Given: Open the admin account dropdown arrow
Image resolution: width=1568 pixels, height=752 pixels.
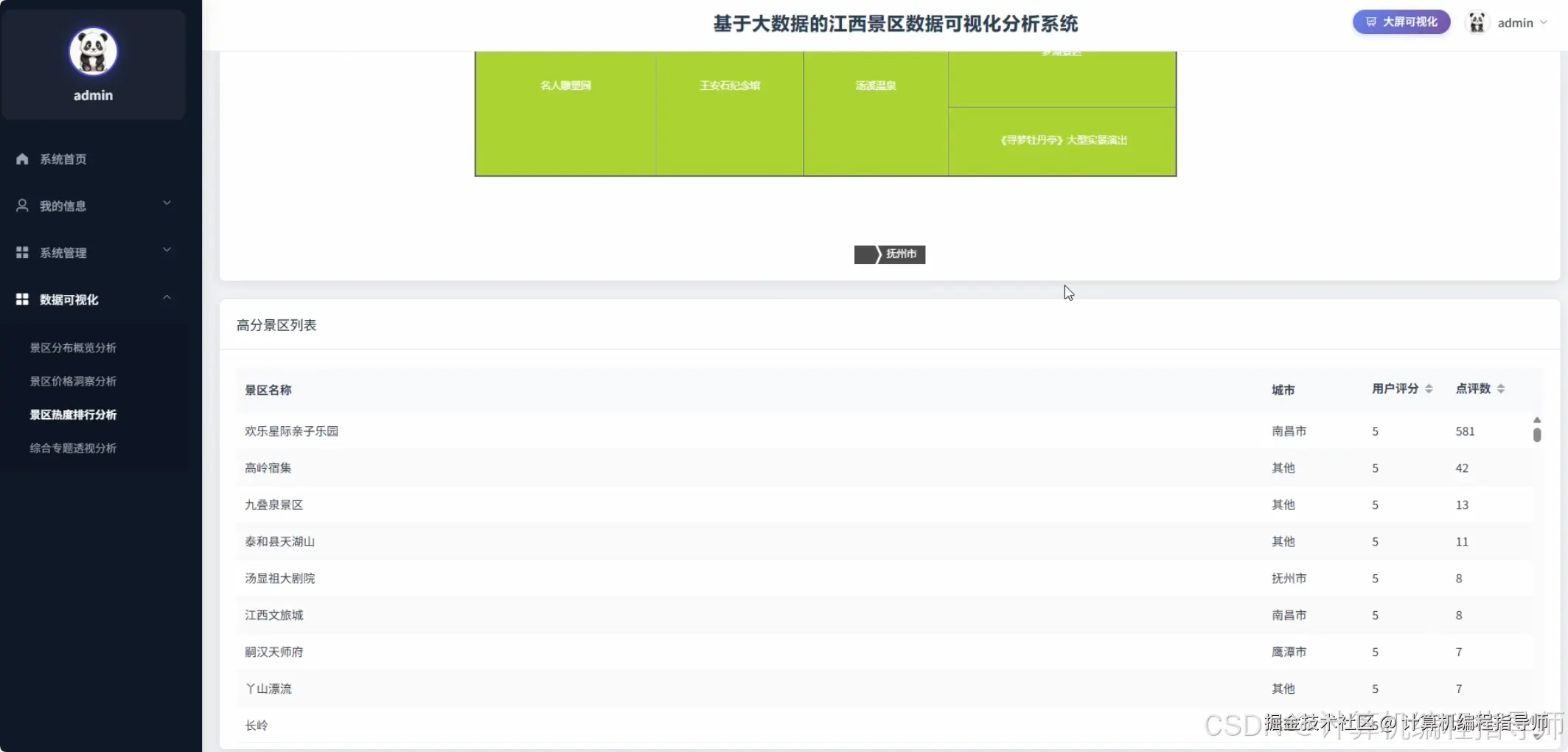Looking at the screenshot, I should (1543, 23).
